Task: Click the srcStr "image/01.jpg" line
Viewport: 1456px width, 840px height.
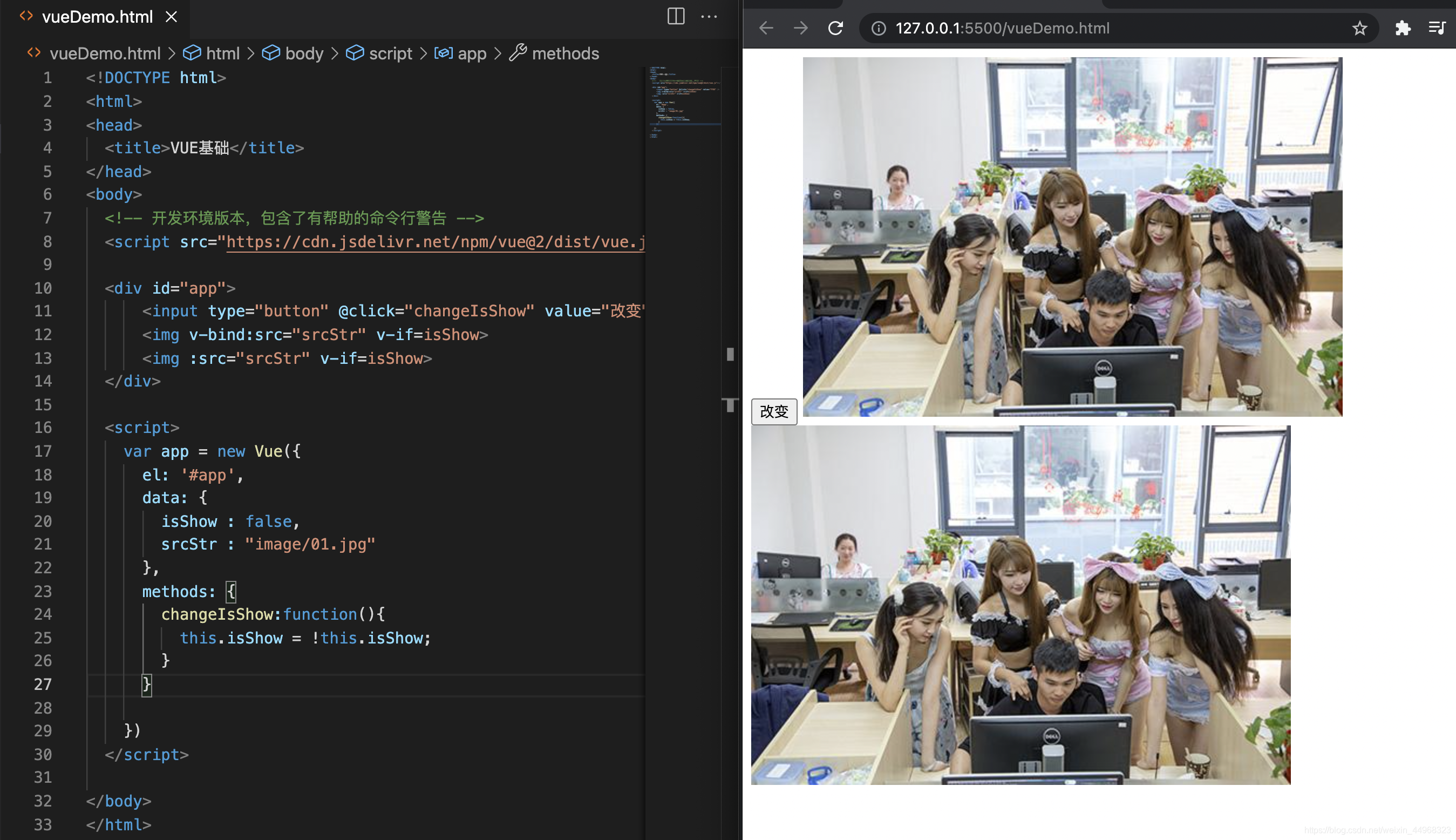Action: tap(268, 545)
